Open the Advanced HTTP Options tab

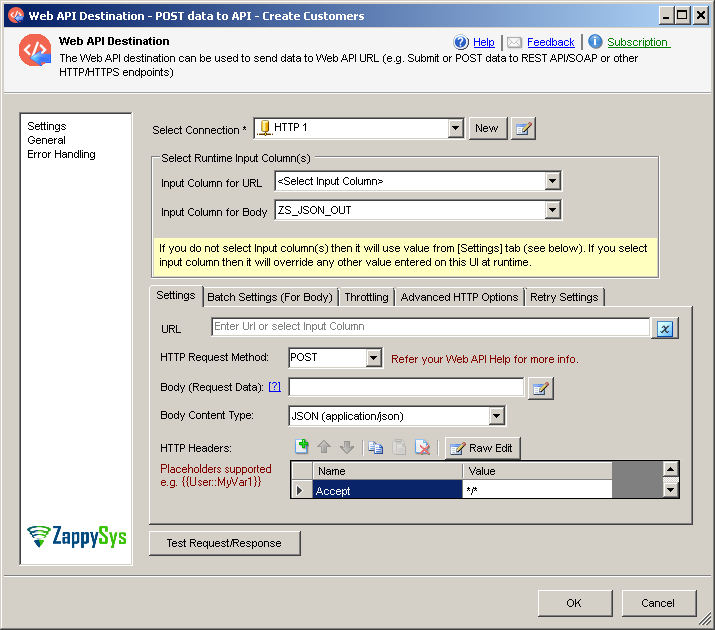pyautogui.click(x=459, y=297)
